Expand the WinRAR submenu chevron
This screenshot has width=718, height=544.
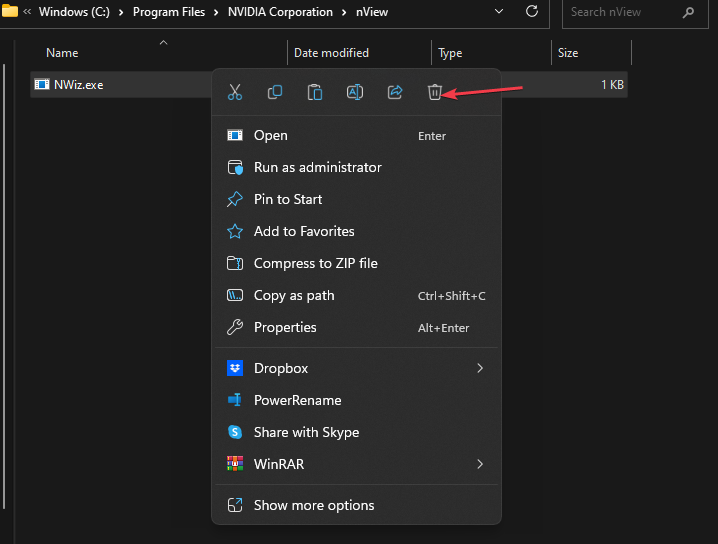pyautogui.click(x=480, y=464)
